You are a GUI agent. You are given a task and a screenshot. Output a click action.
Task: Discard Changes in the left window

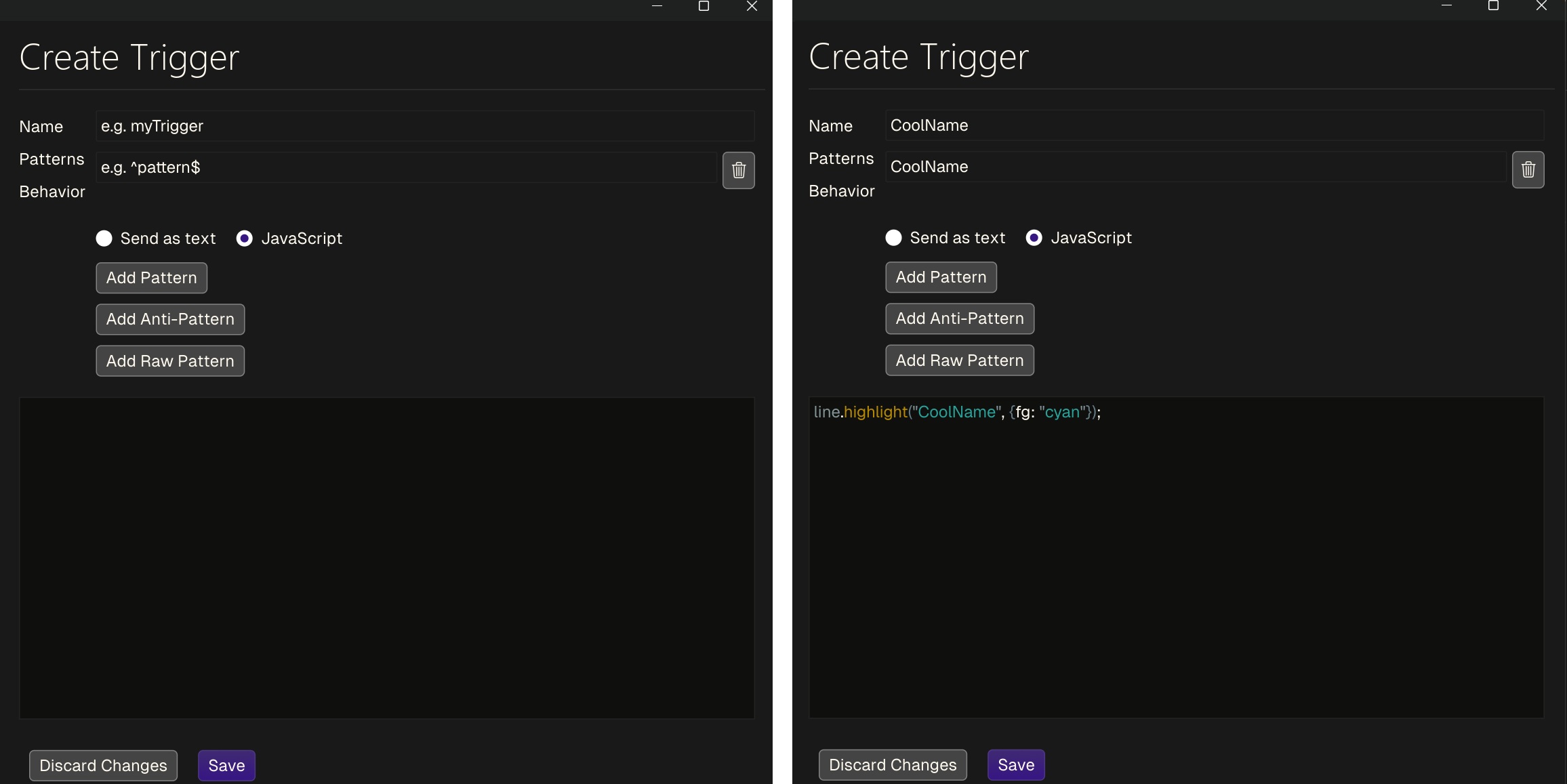pyautogui.click(x=103, y=766)
